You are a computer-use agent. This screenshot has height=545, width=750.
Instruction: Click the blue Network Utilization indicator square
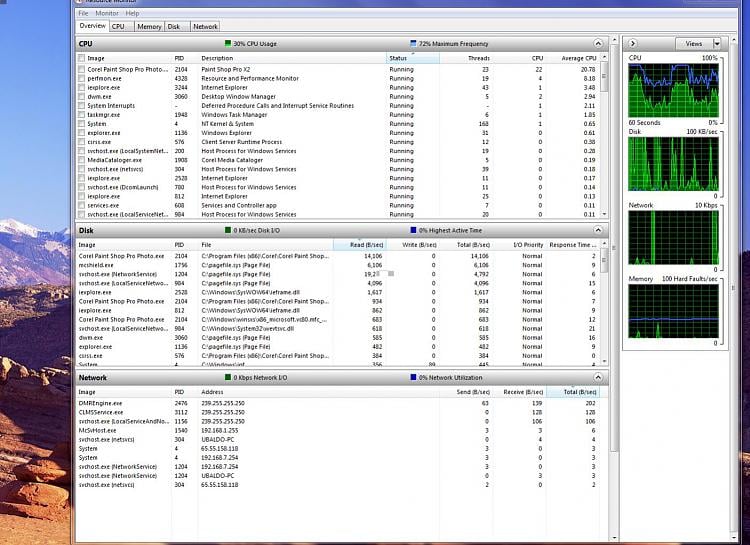[x=413, y=378]
